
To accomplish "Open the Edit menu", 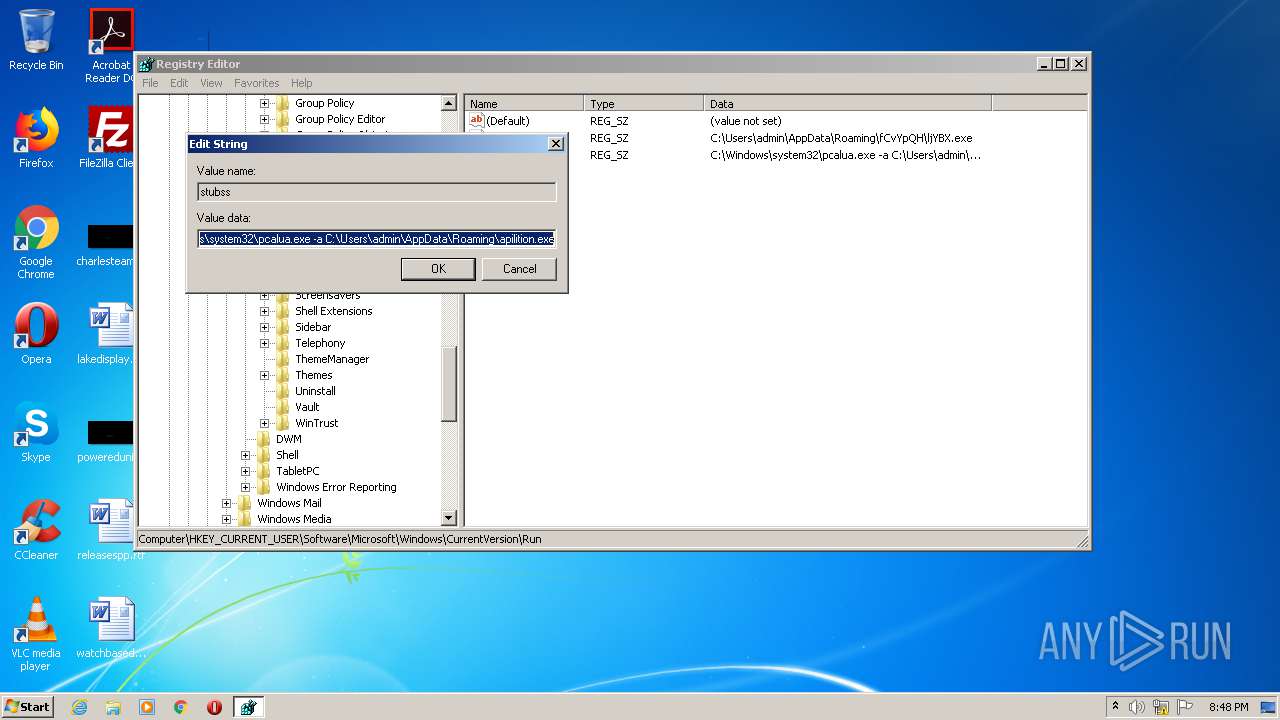I will click(179, 83).
